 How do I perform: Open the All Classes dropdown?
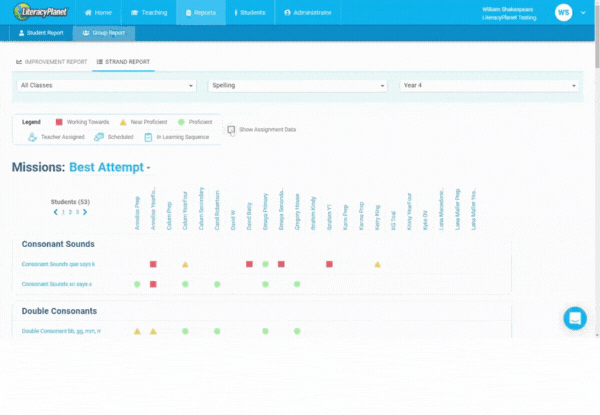[x=108, y=86]
